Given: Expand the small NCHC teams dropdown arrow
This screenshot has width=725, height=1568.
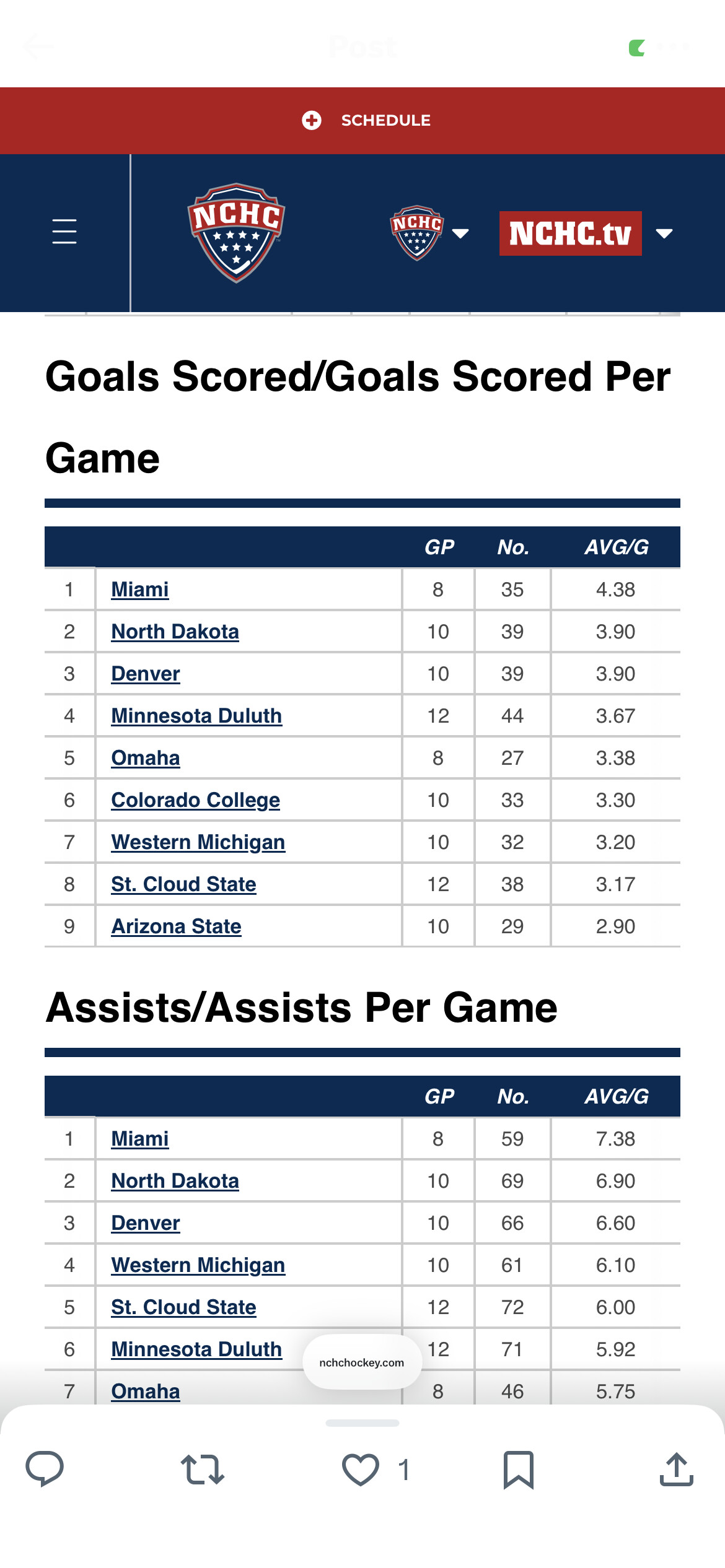Looking at the screenshot, I should click(x=460, y=233).
